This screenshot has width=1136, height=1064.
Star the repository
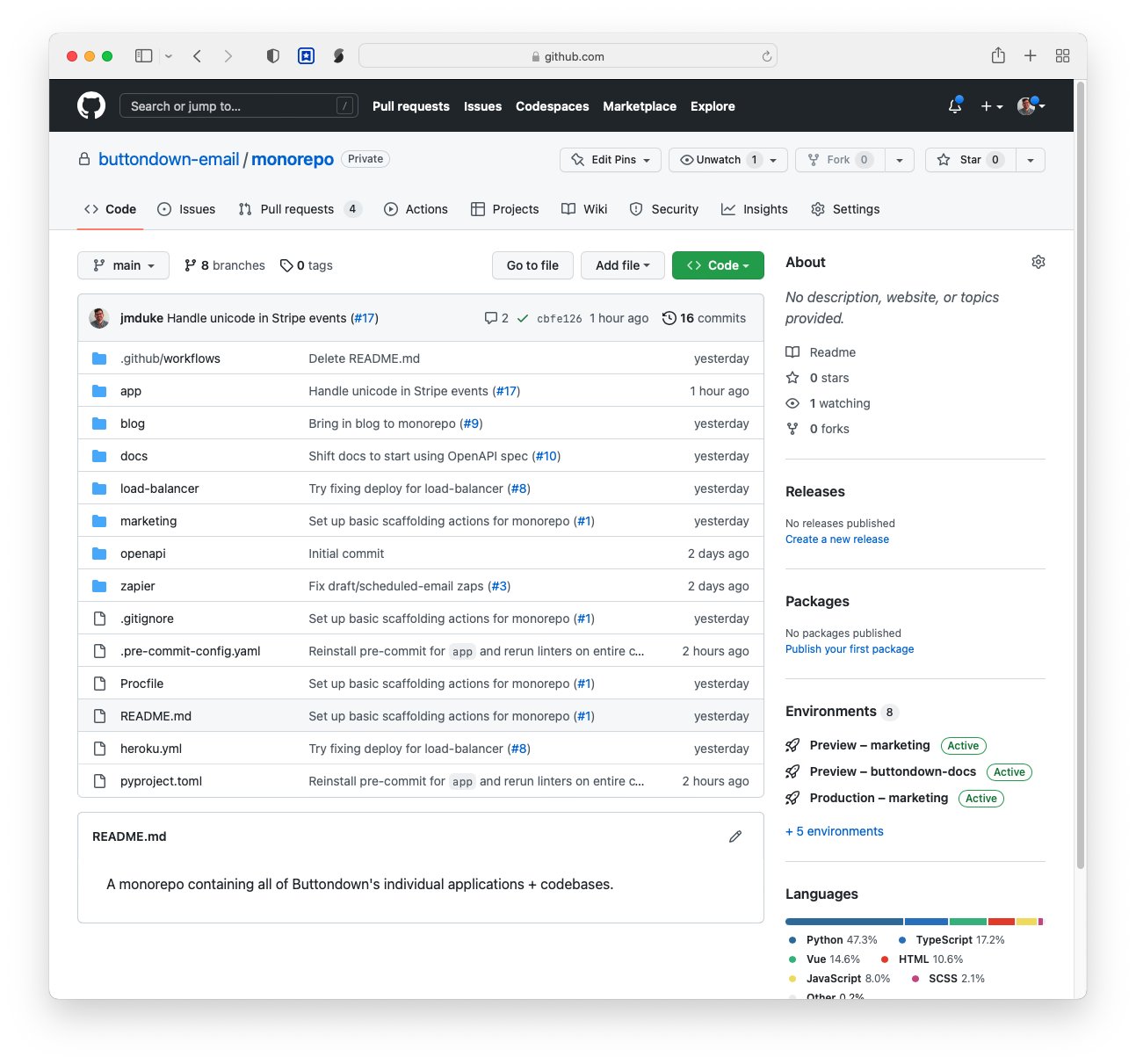pyautogui.click(x=970, y=160)
